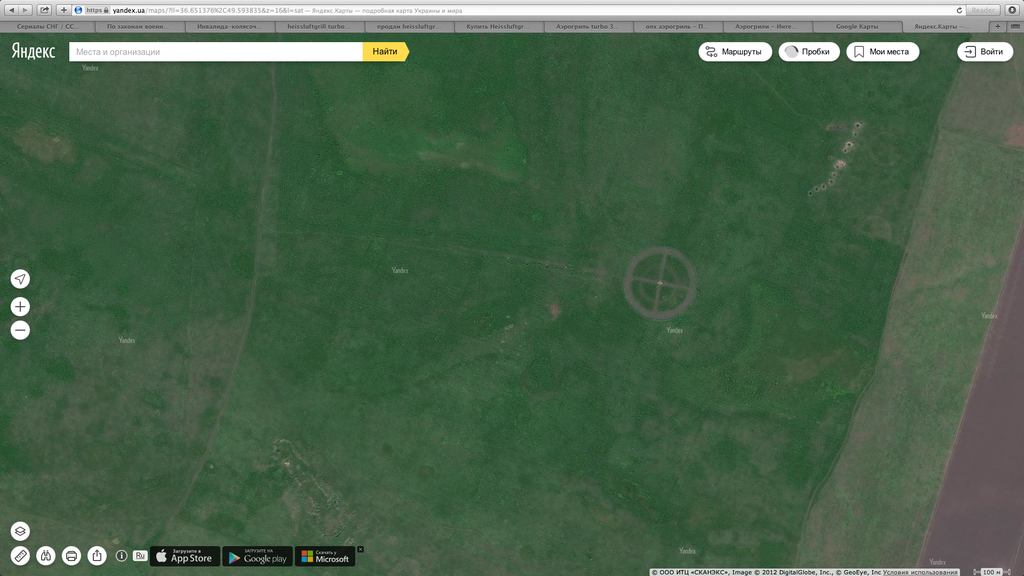Switch to По законам военн... tab
1024x576 pixels.
[x=137, y=26]
